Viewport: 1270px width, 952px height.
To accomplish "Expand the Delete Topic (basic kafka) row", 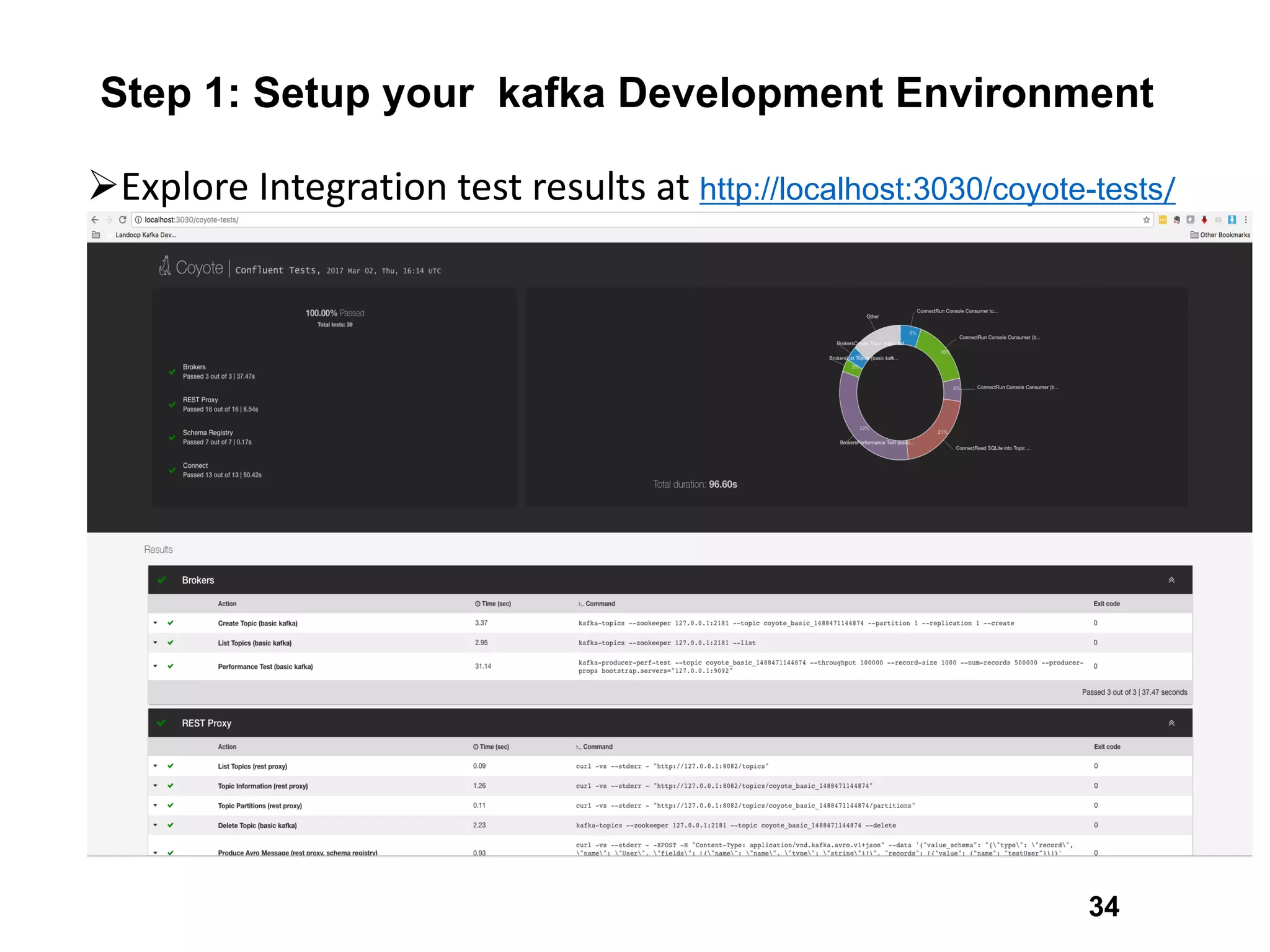I will (155, 825).
